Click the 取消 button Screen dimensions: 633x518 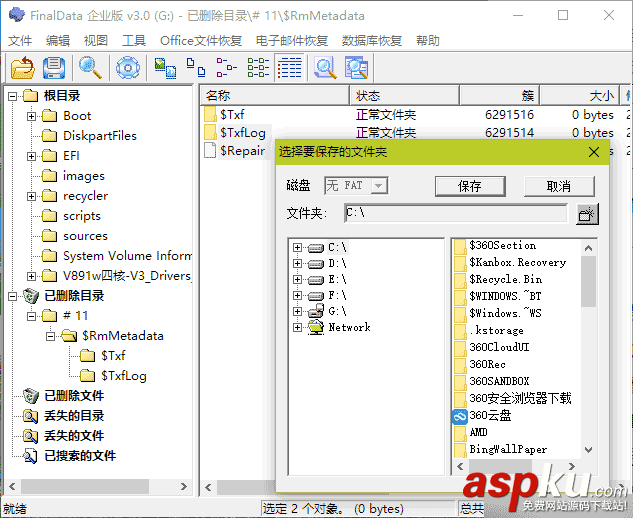click(x=559, y=186)
